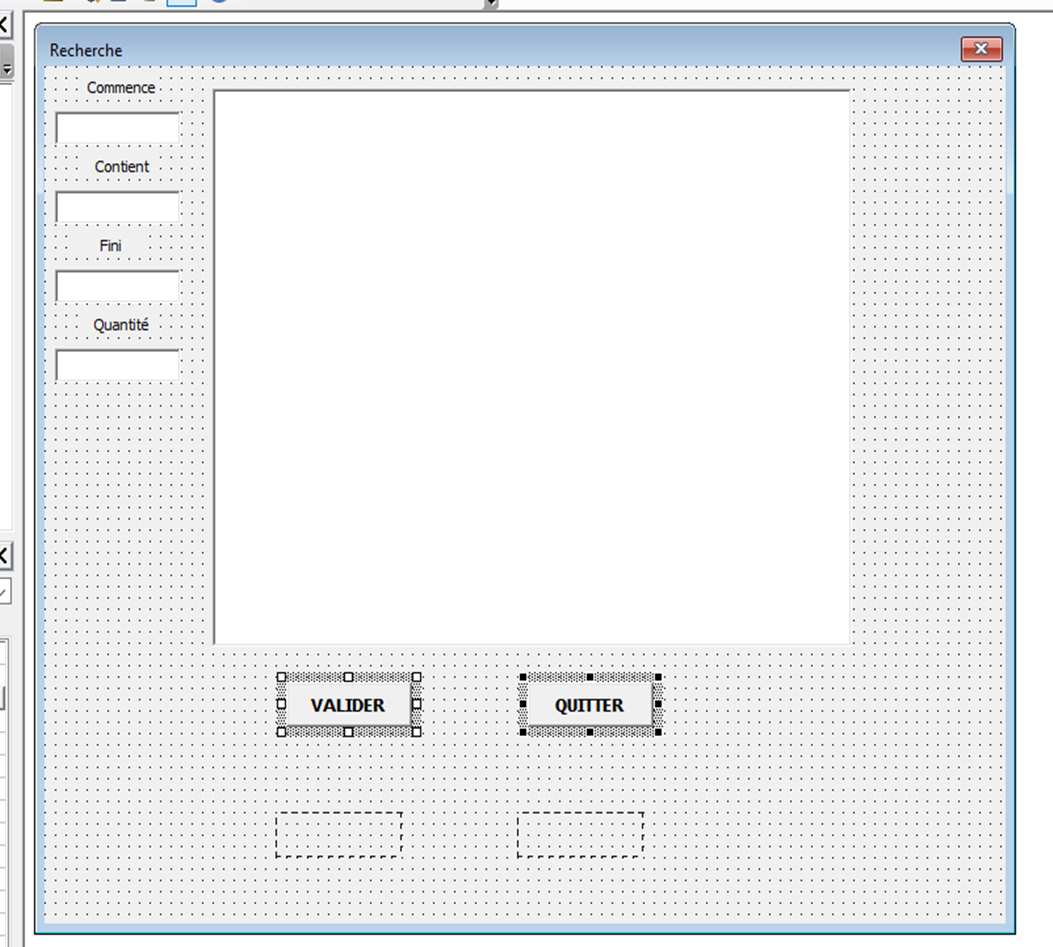Click the bottom-right black handle of QUITTER

pyautogui.click(x=658, y=732)
